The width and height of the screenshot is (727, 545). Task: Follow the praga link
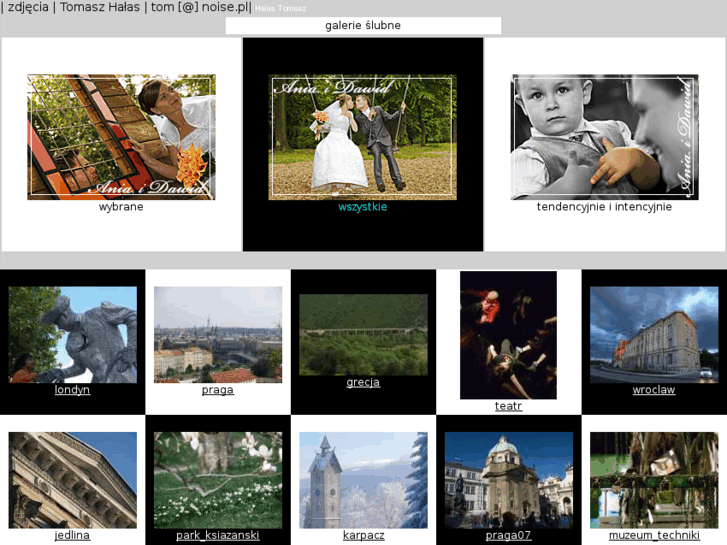click(x=217, y=390)
